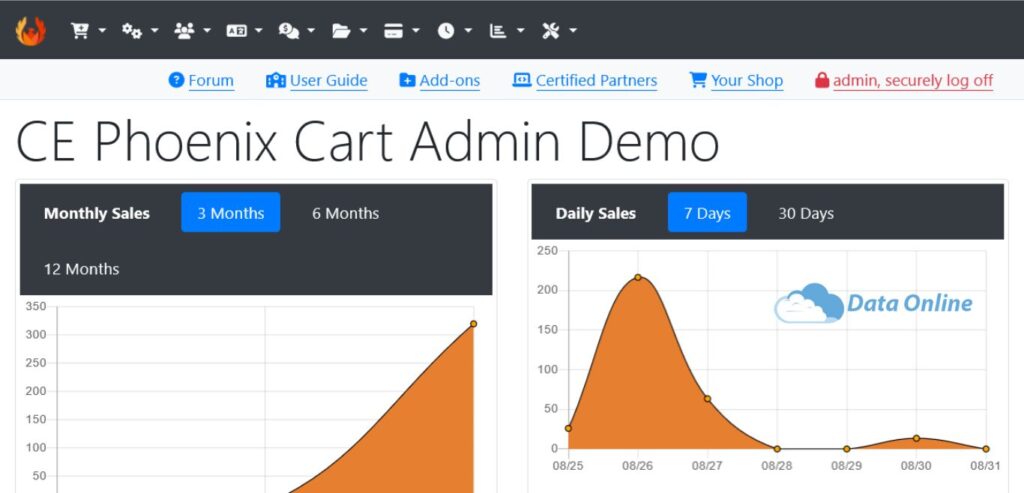Click the '250' y-axis label on Daily Sales

pos(547,251)
